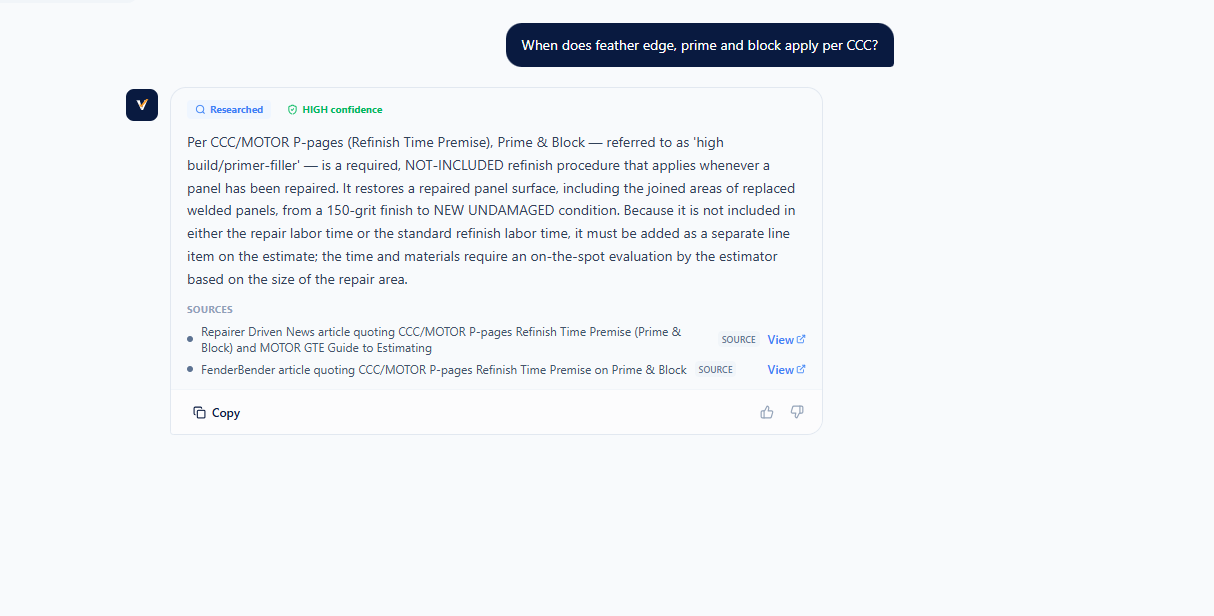Click external link icon on Repairer Driven News View link
This screenshot has height=616, width=1214.
[x=801, y=340]
